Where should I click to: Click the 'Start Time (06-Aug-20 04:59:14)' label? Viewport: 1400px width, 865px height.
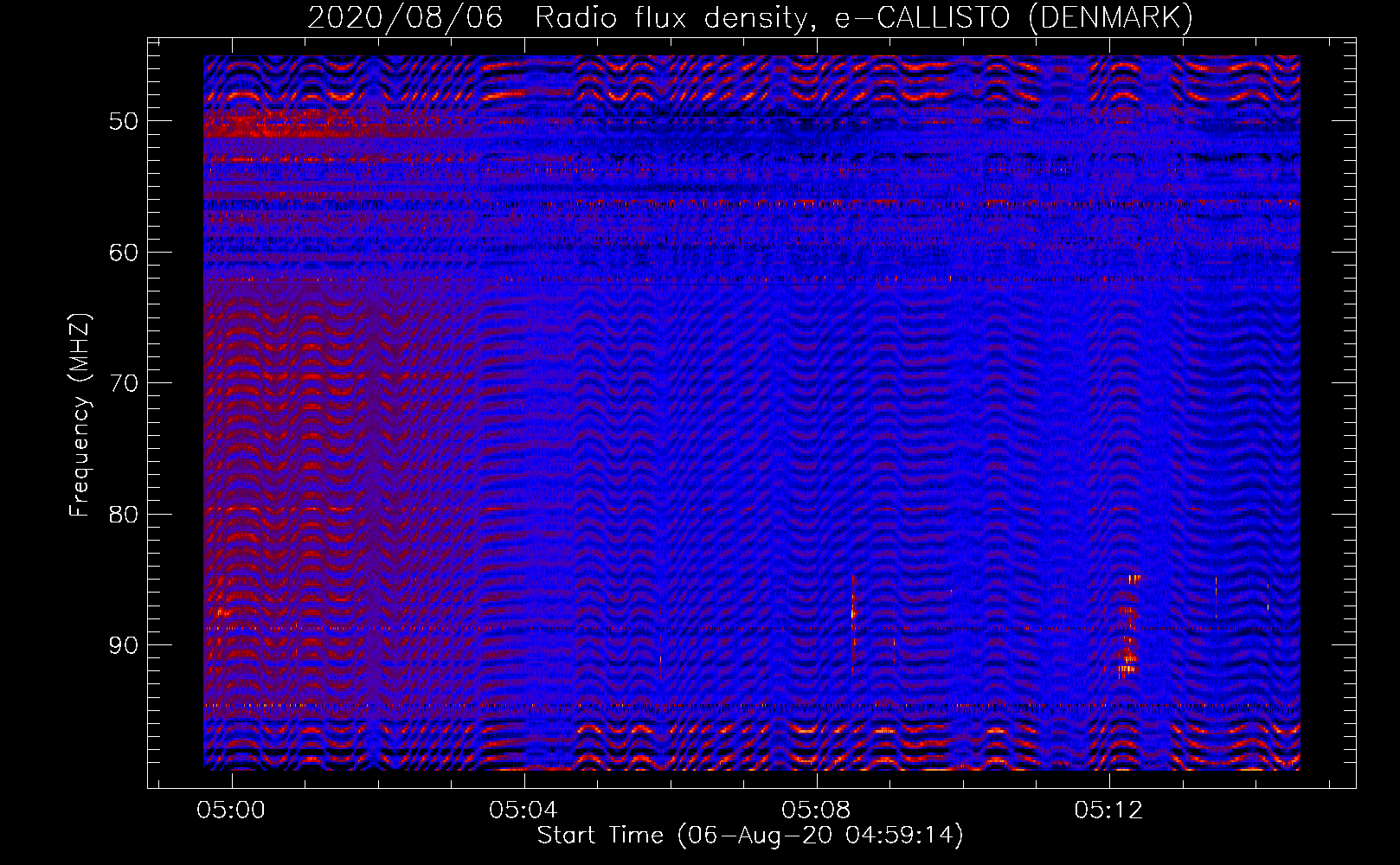click(x=750, y=836)
